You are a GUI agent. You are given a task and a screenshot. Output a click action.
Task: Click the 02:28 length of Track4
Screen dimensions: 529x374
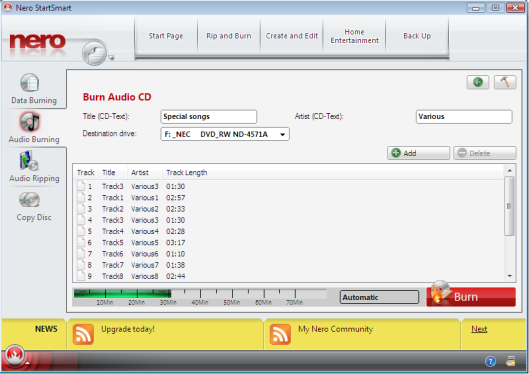(175, 231)
